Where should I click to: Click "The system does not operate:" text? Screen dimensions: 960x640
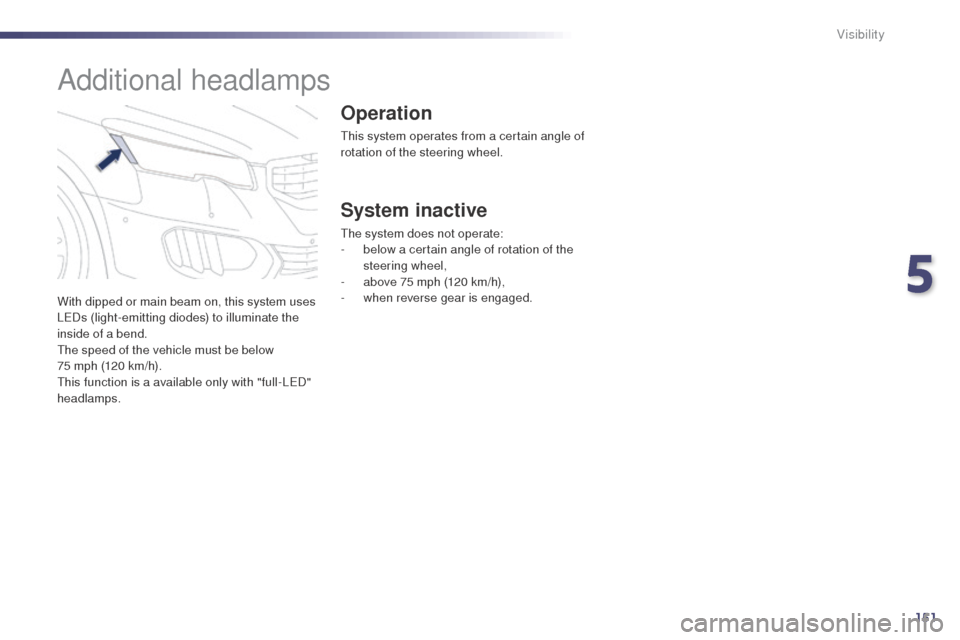422,233
